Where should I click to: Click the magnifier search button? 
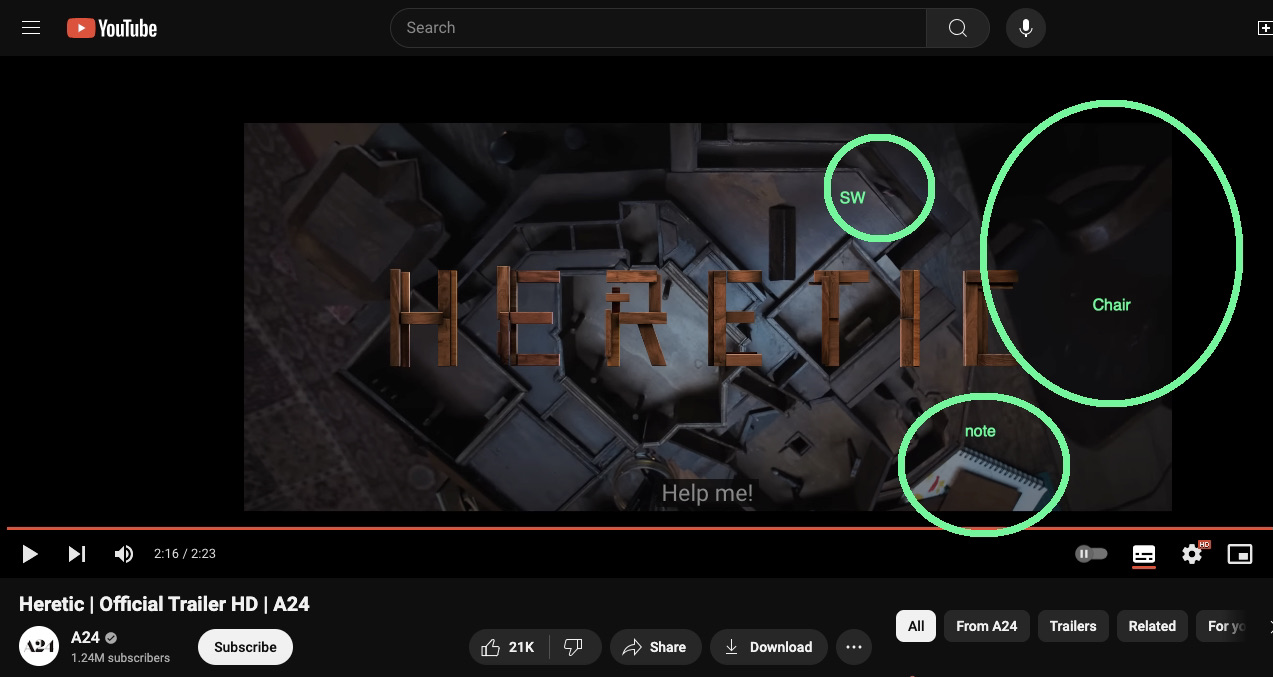tap(958, 28)
